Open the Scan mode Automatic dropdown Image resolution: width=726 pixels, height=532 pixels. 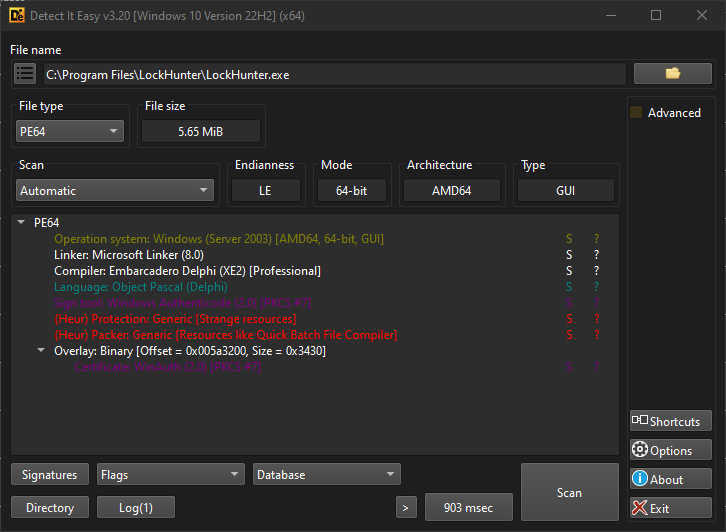click(x=115, y=190)
